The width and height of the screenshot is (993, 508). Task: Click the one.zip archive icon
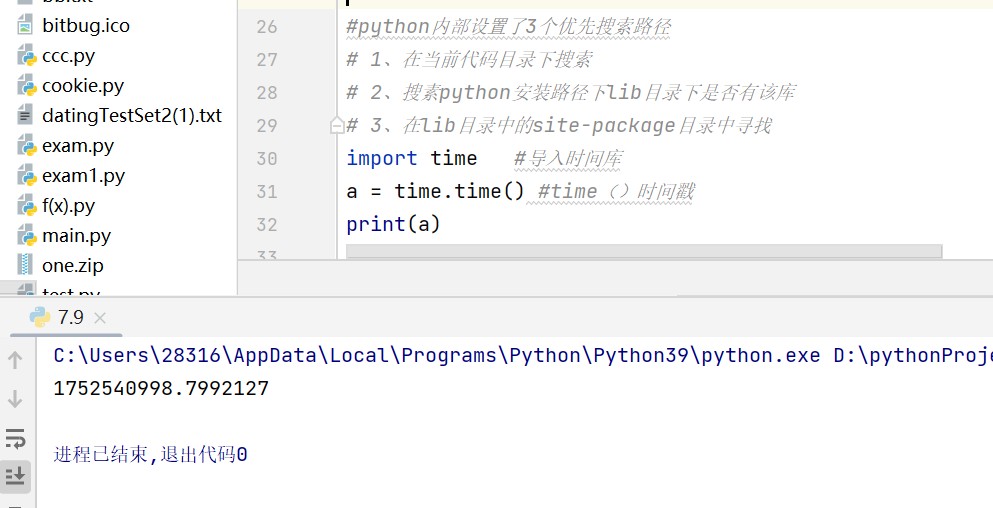coord(26,266)
